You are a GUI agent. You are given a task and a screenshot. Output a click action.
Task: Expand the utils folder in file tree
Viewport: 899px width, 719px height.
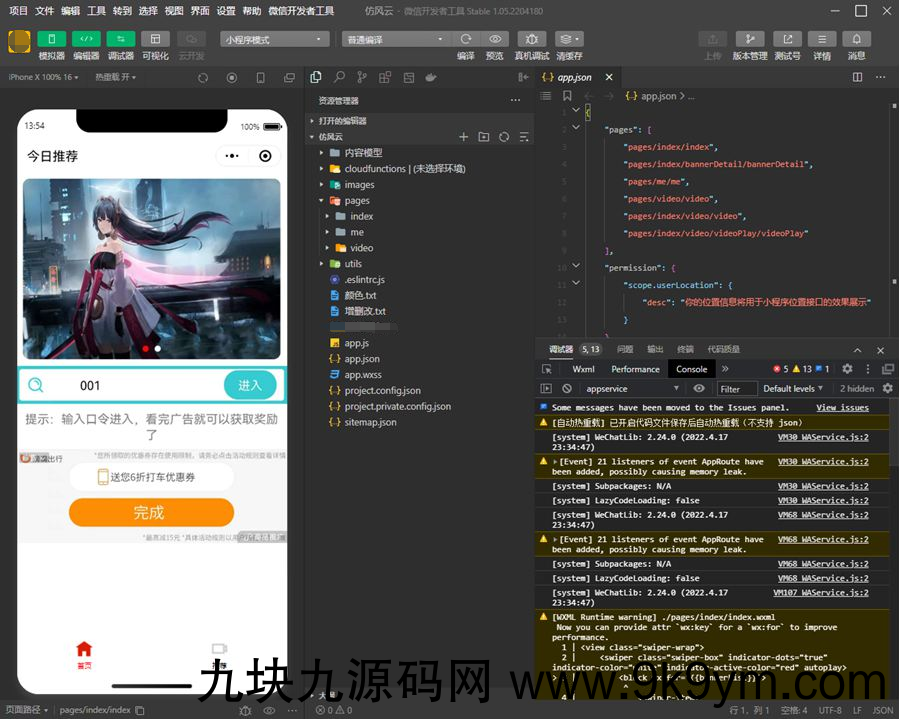(x=352, y=264)
